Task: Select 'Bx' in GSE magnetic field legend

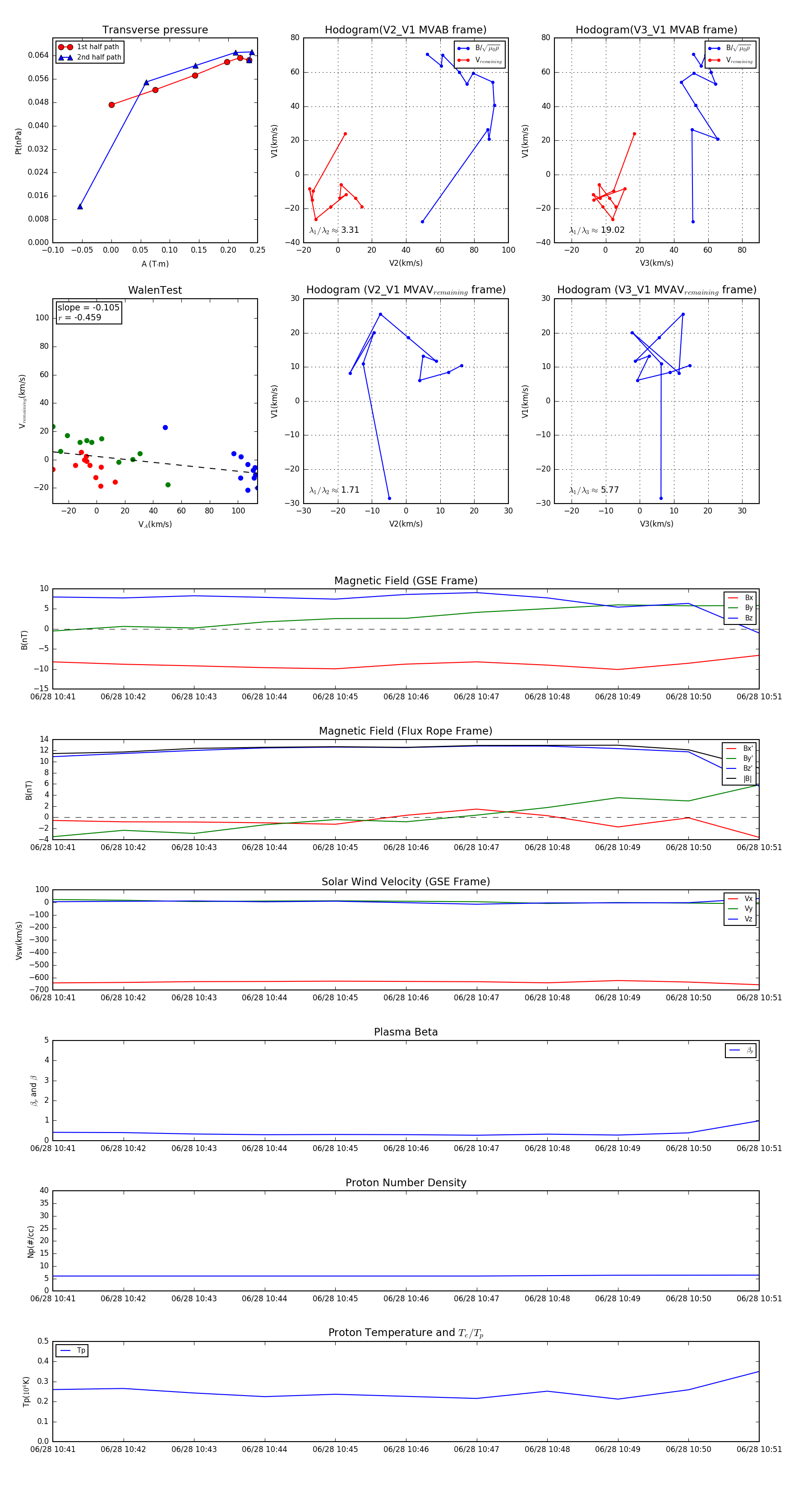Action: 740,598
